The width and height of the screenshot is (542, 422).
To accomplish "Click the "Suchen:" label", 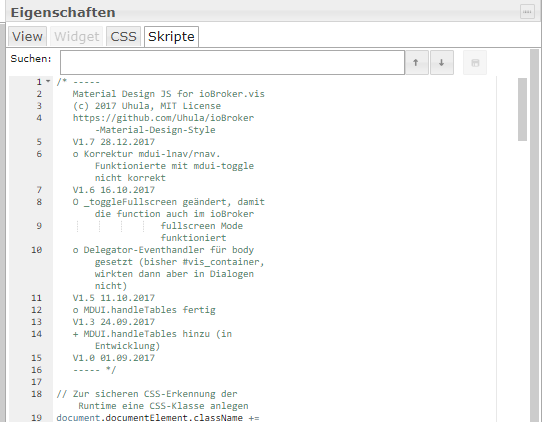I will coord(31,59).
